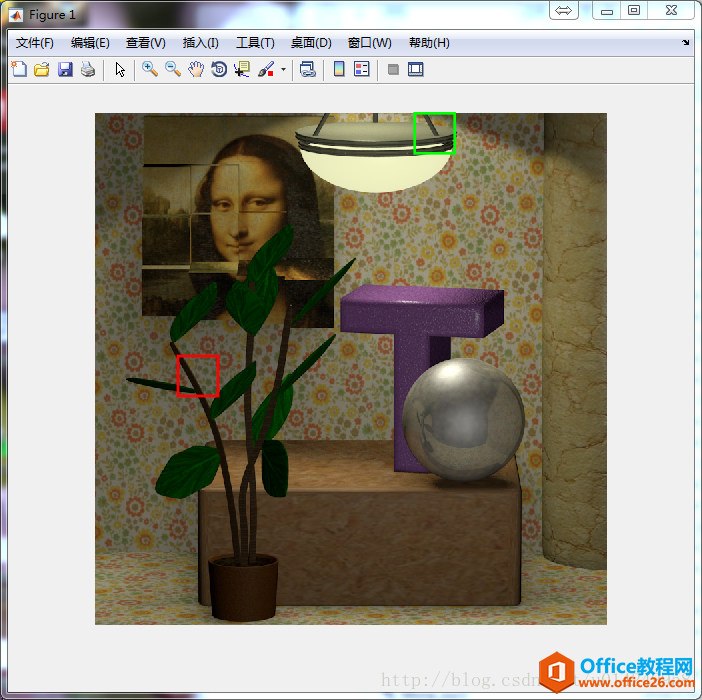The height and width of the screenshot is (700, 702).
Task: Activate the Zoom Out magnifier tool
Action: click(172, 69)
